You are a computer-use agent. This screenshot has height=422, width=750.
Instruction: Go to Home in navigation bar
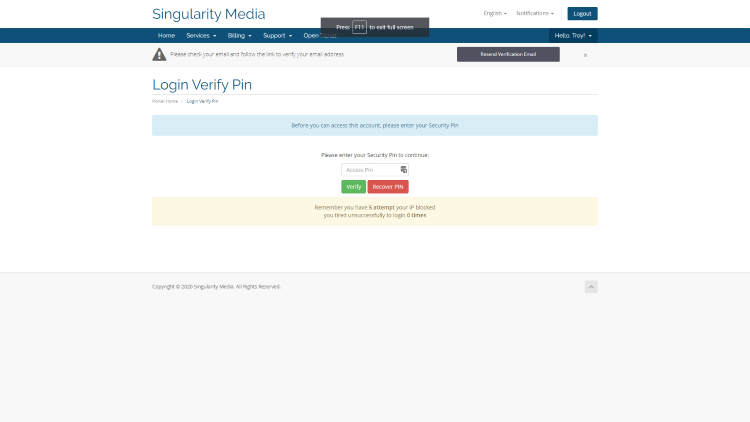(x=166, y=35)
